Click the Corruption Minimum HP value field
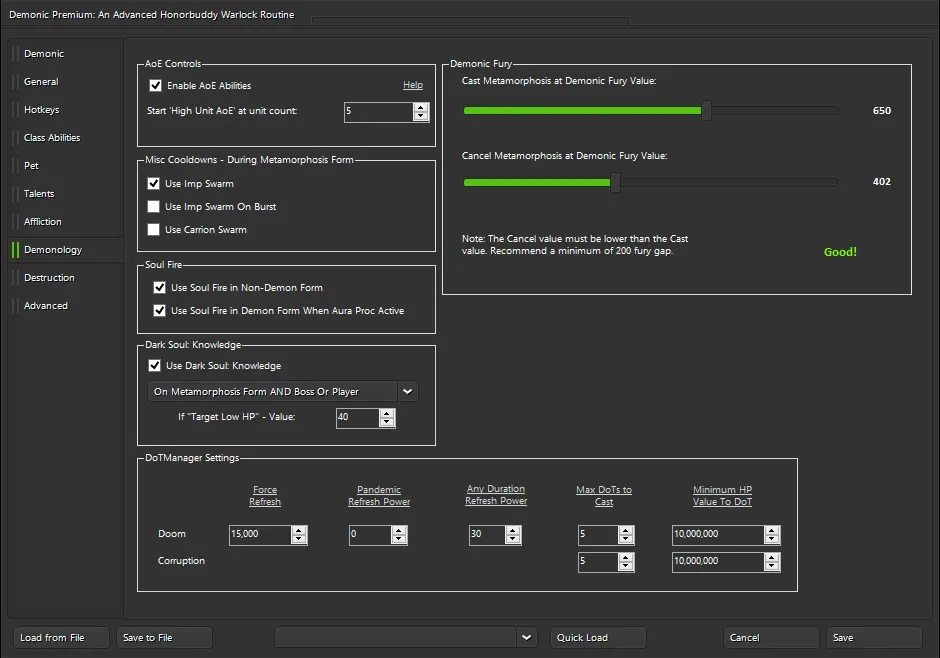Image resolution: width=940 pixels, height=658 pixels. 718,562
